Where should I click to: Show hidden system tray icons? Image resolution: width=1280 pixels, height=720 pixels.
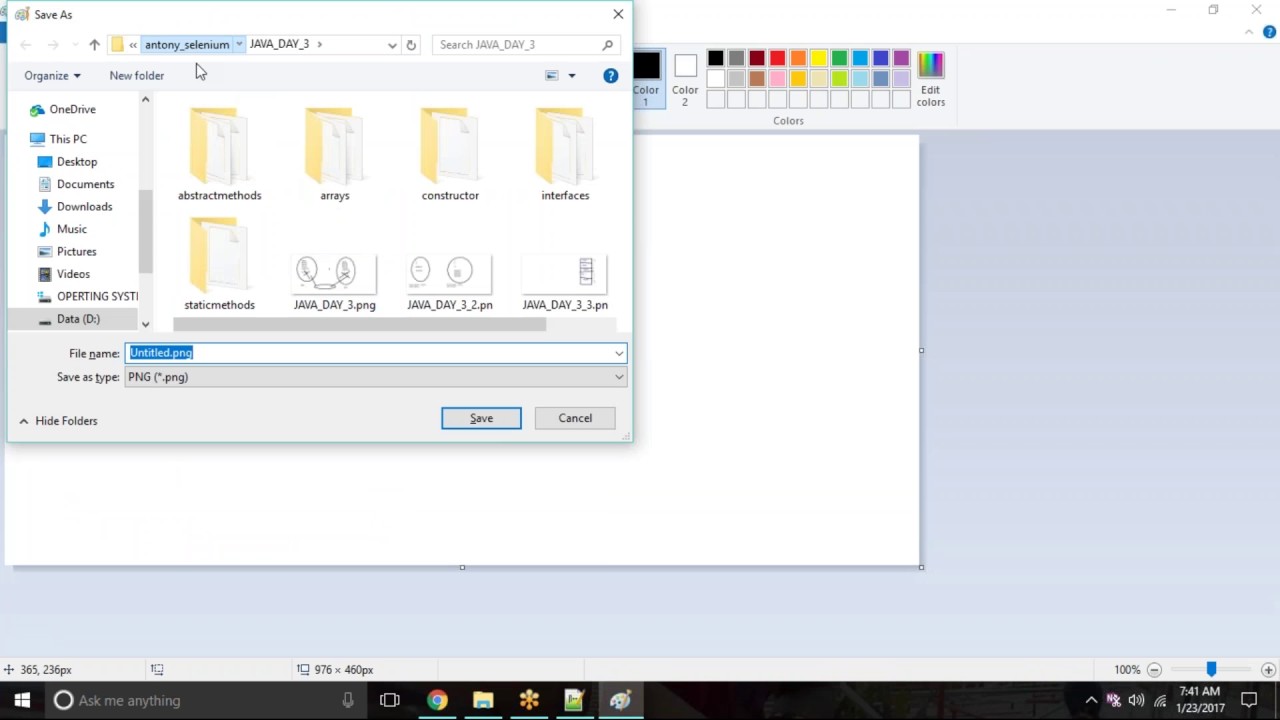(1091, 700)
